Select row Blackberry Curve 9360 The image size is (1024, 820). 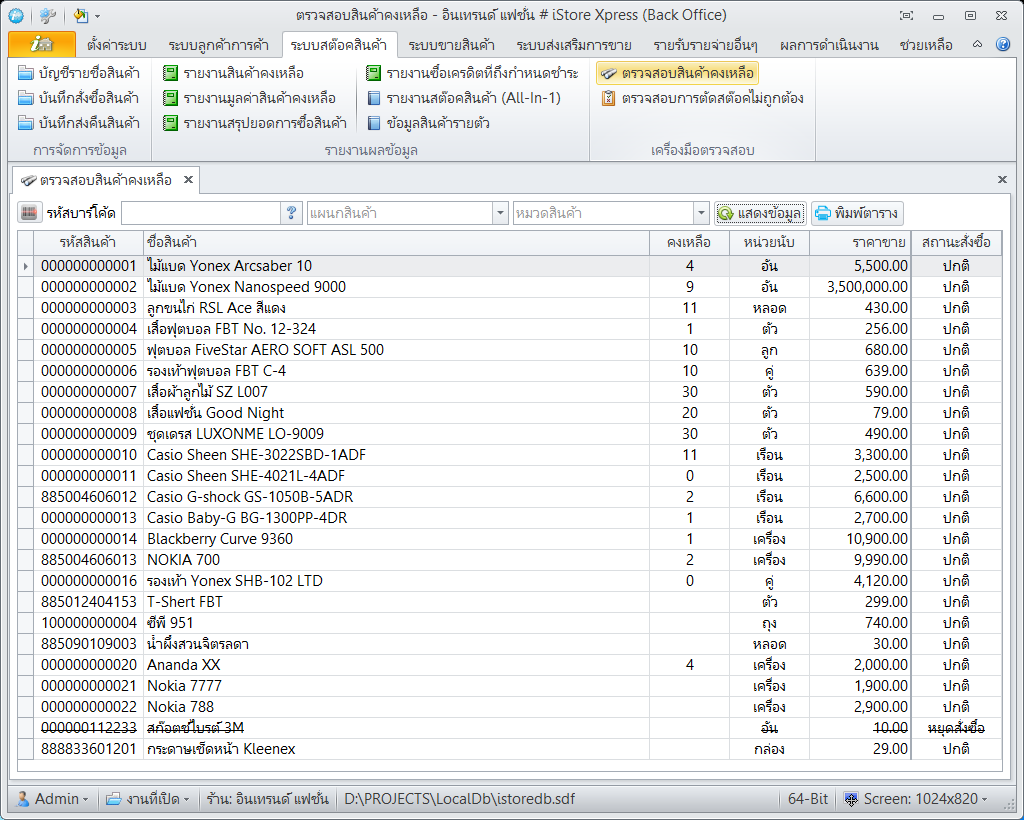[509, 539]
